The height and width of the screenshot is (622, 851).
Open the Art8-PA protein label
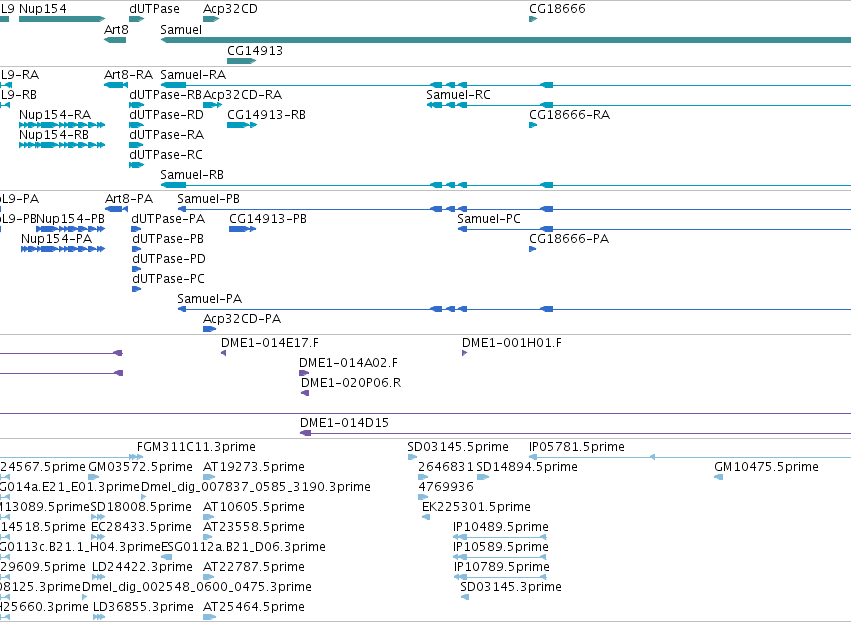pyautogui.click(x=129, y=199)
